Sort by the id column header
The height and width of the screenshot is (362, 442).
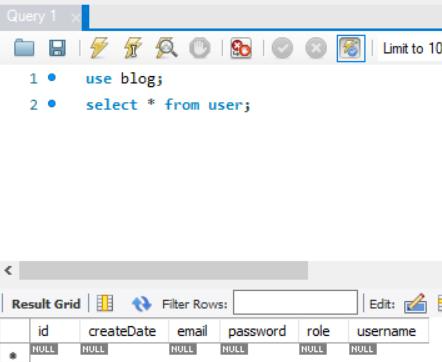tap(55, 331)
